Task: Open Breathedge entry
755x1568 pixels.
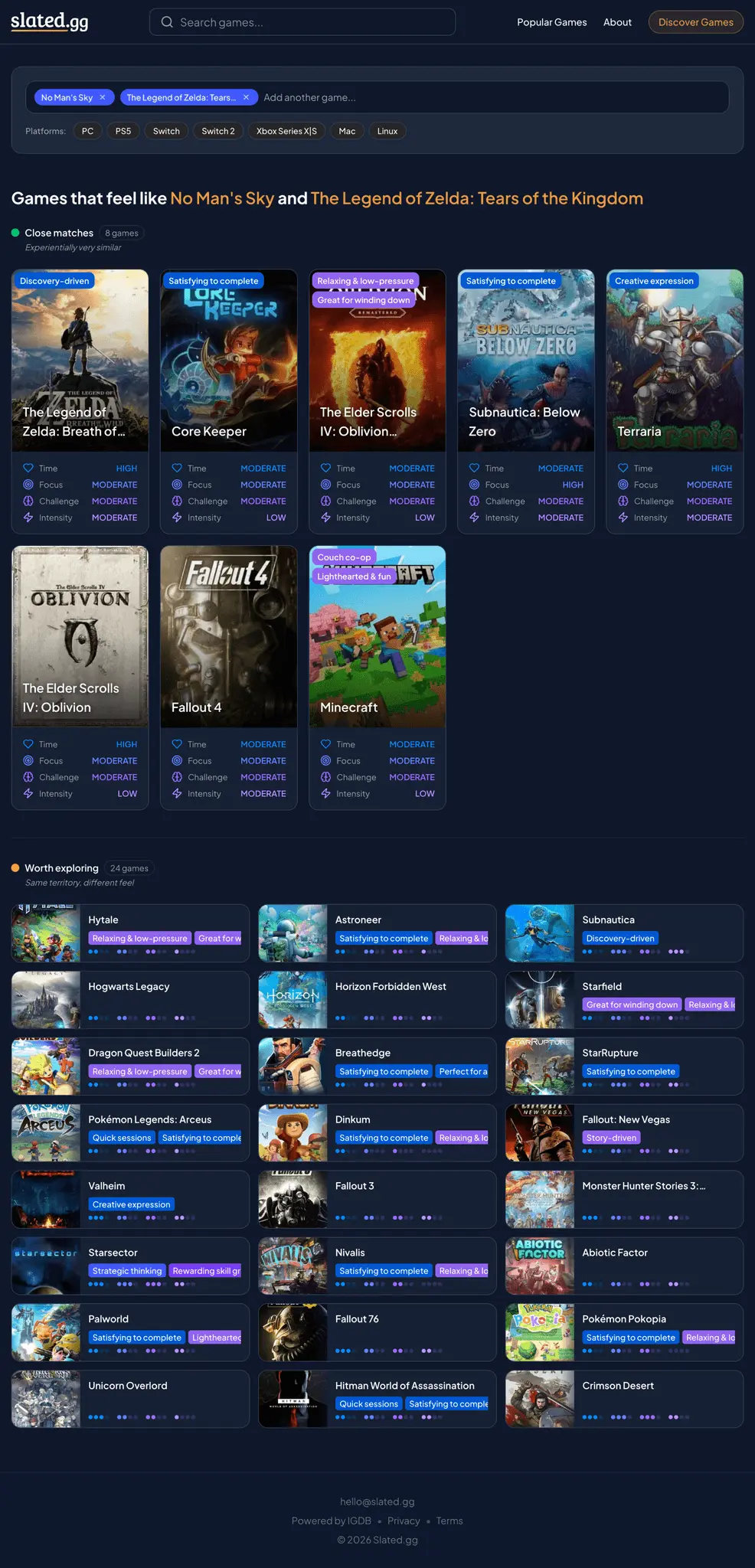Action: pyautogui.click(x=377, y=1067)
